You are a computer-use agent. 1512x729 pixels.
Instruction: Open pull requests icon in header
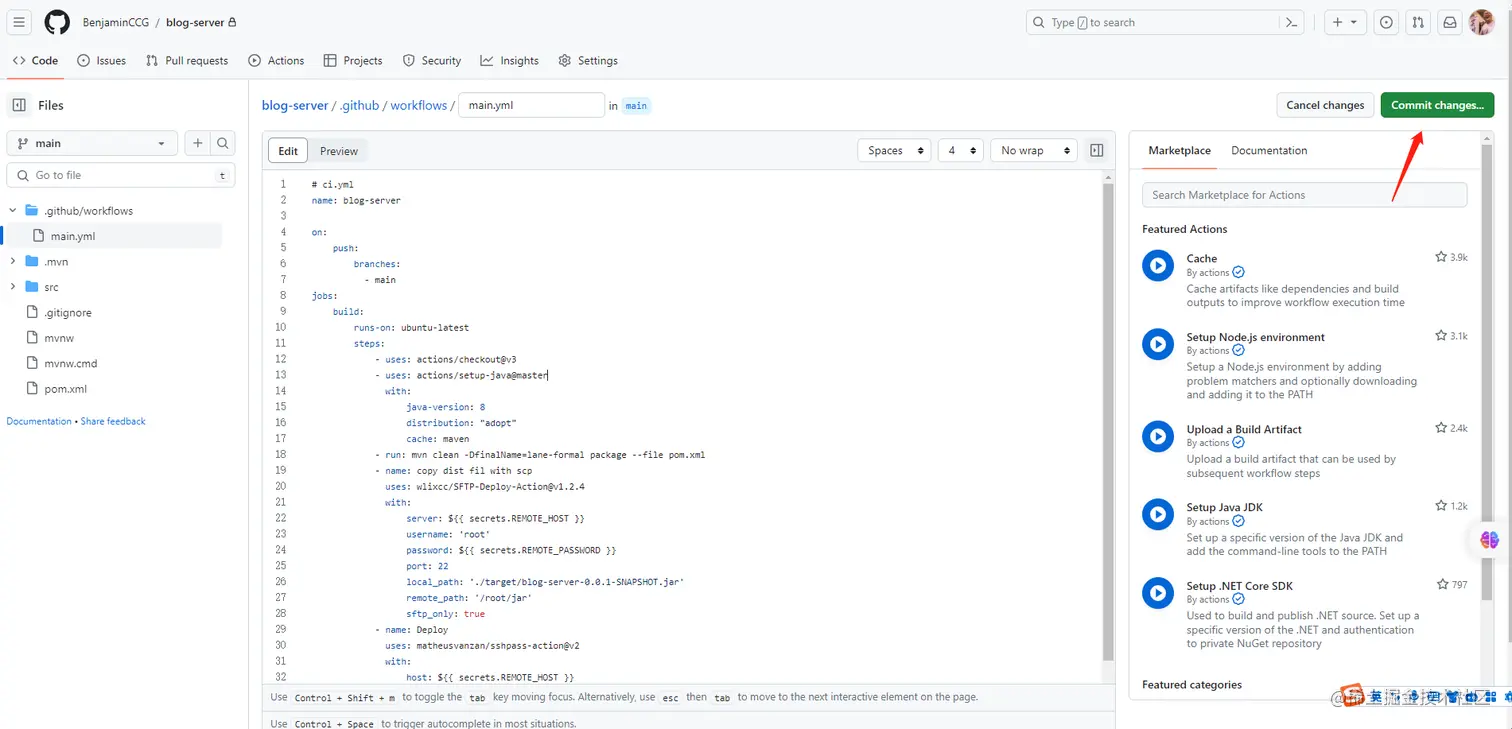1418,22
